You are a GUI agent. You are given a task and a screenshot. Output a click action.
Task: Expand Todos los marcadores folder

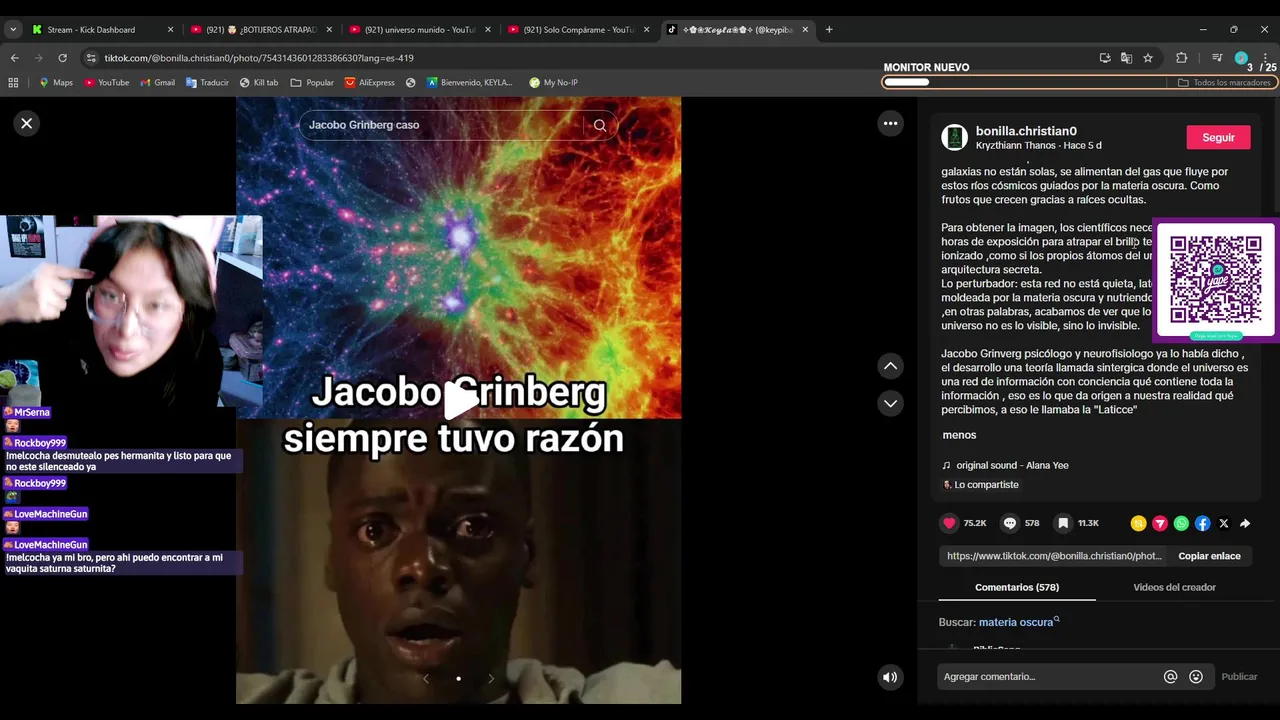[1224, 82]
